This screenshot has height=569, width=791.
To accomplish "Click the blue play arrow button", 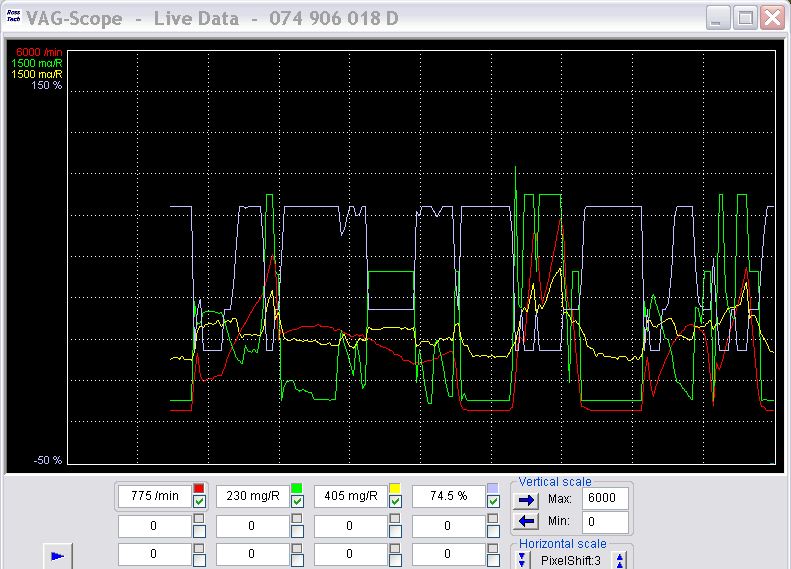I will pos(58,556).
